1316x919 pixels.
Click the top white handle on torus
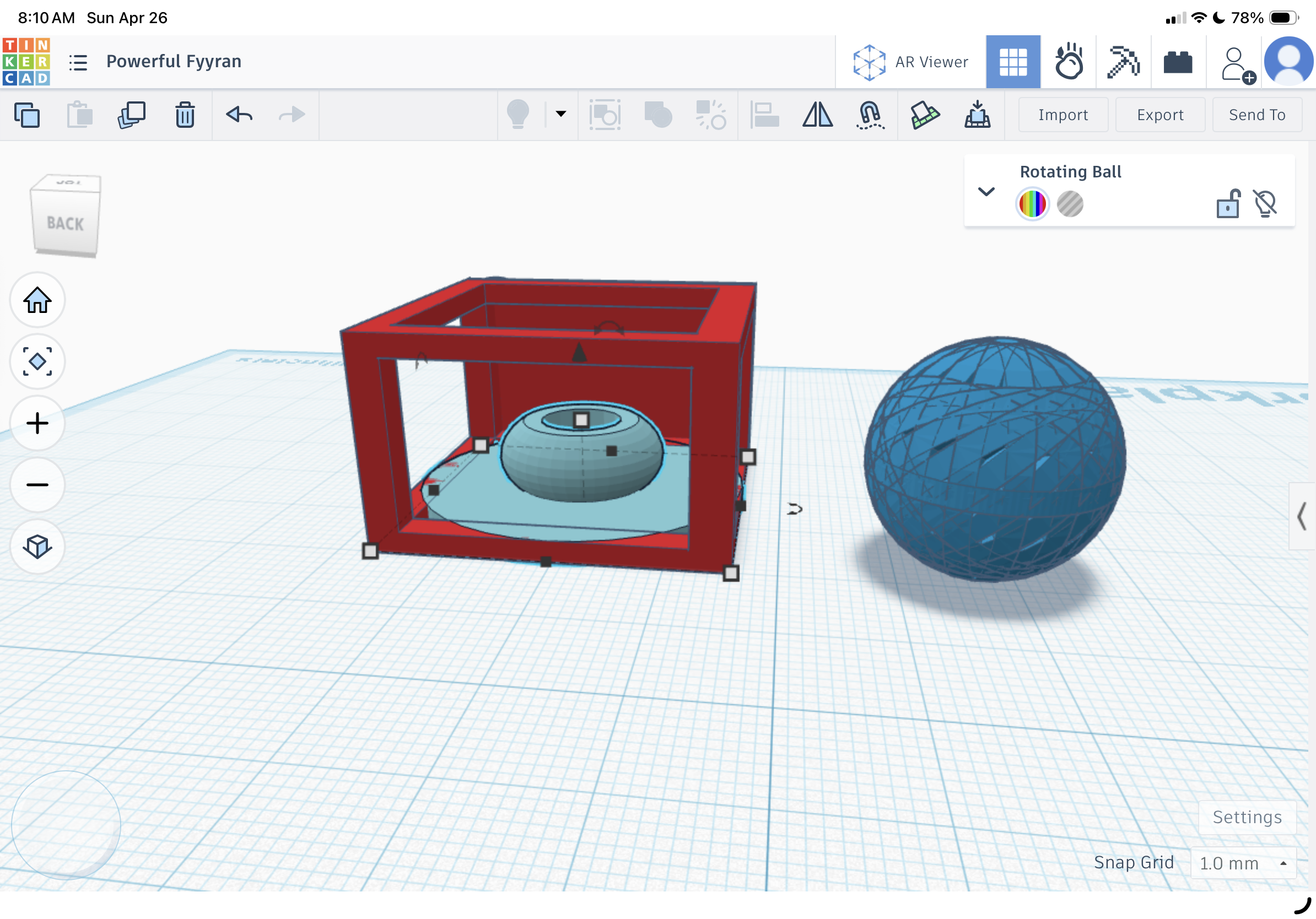pos(581,420)
